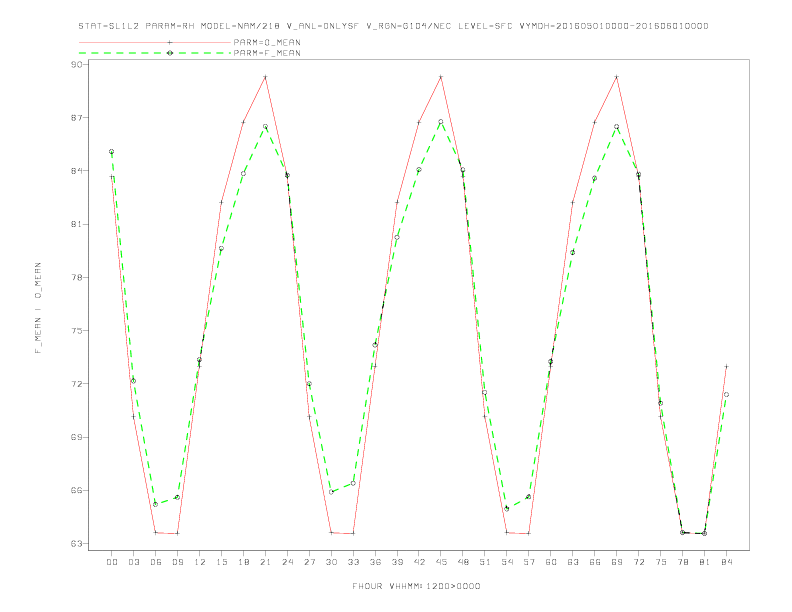Screen dimensions: 792x612
Task: Click horizontal axis tick label 78
Action: click(x=682, y=562)
